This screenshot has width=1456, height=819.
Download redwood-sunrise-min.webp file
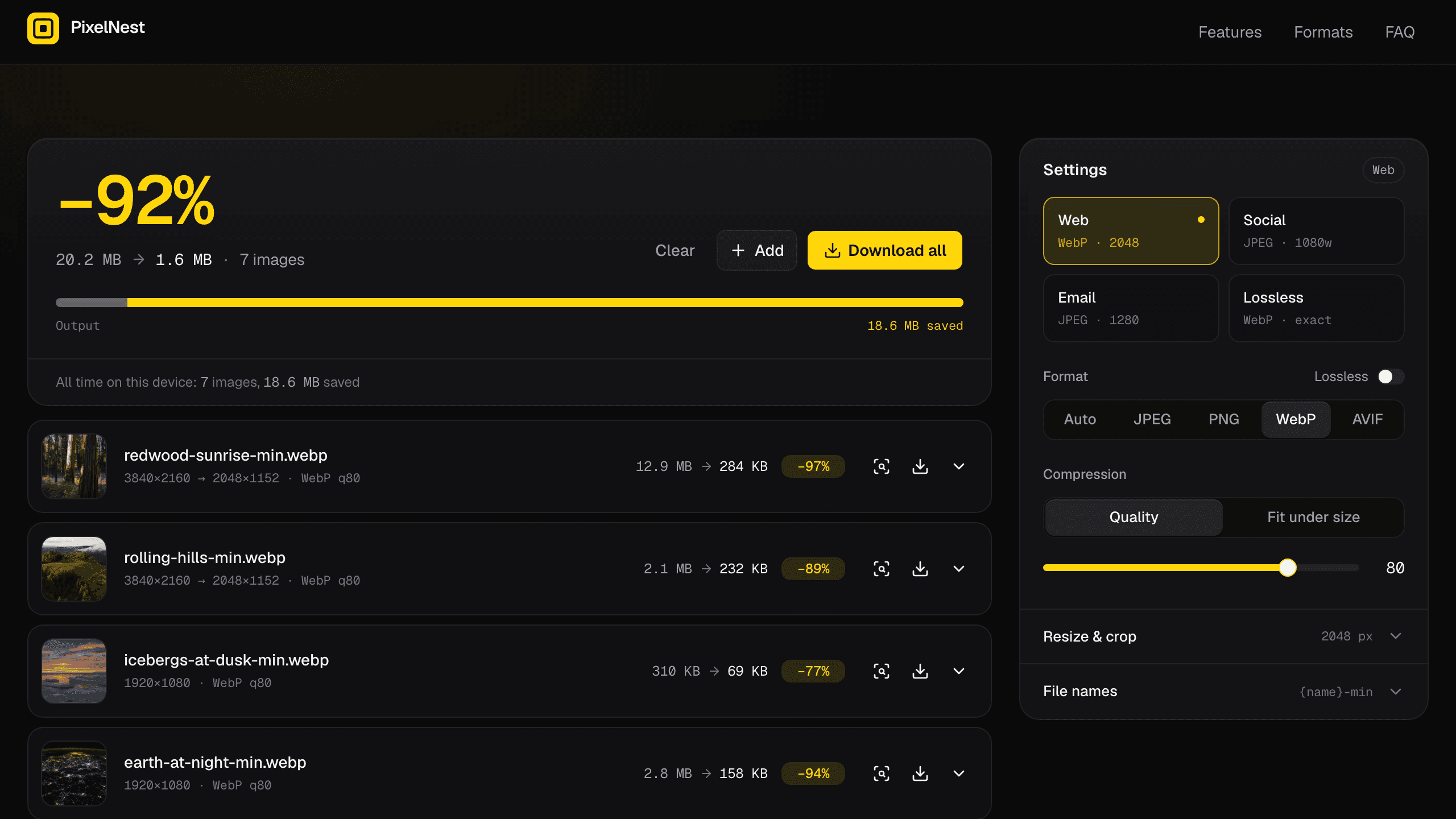tap(920, 466)
